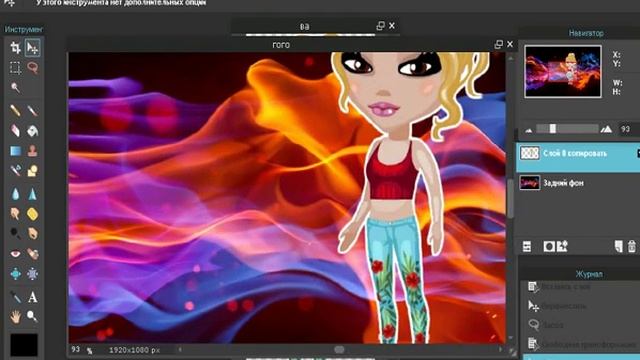Select the Type text tool

(x=32, y=297)
